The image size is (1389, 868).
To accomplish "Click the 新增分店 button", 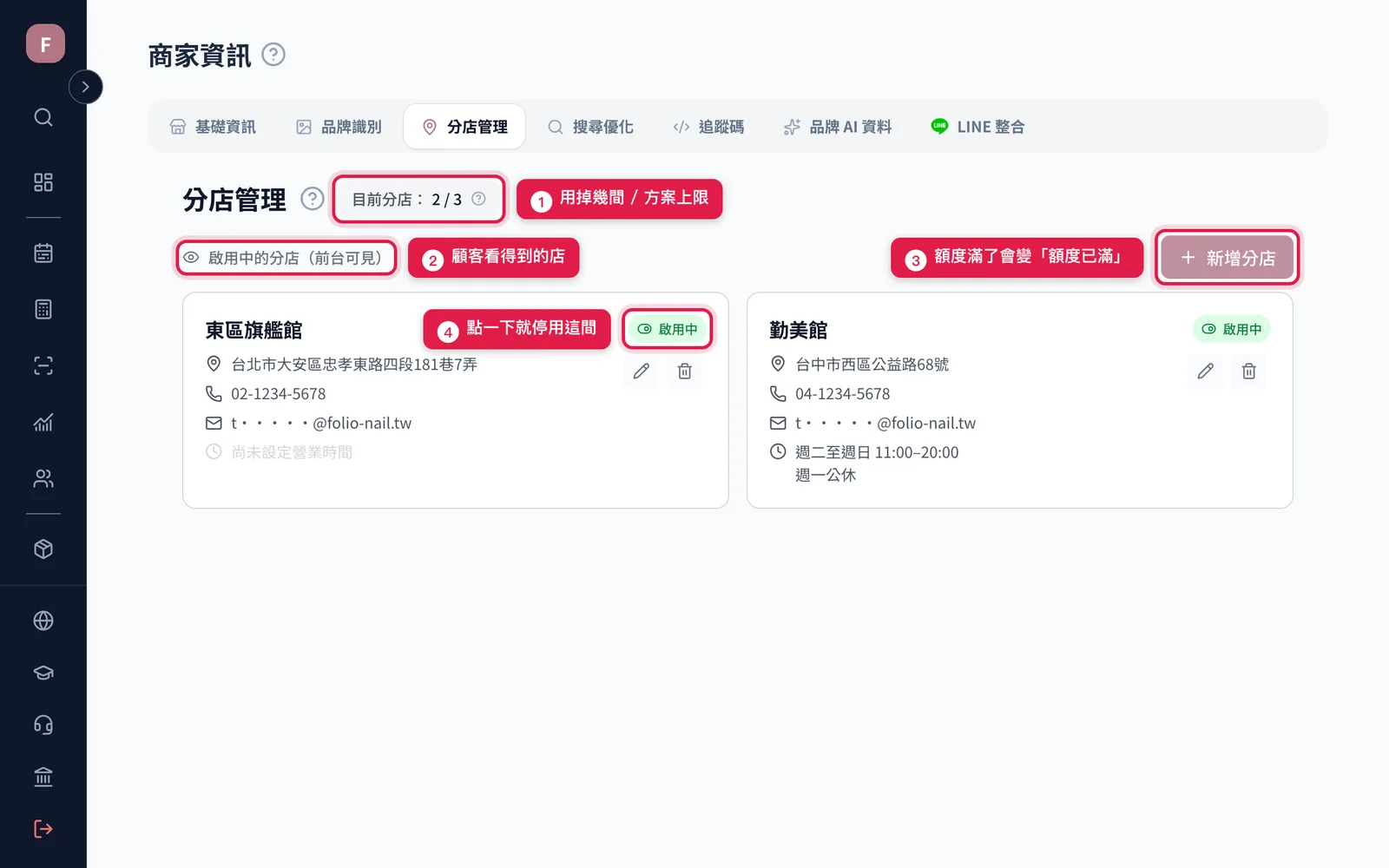I will tap(1228, 258).
